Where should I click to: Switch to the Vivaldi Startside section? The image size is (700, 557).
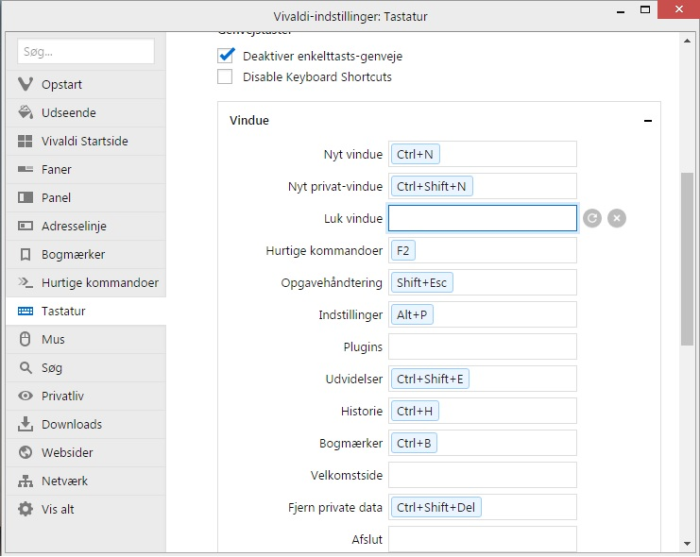pos(86,141)
